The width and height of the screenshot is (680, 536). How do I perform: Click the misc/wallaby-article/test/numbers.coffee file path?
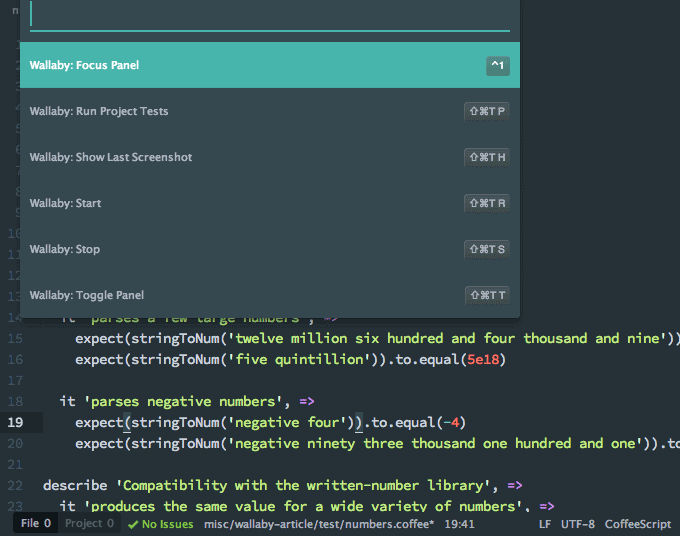click(x=319, y=524)
